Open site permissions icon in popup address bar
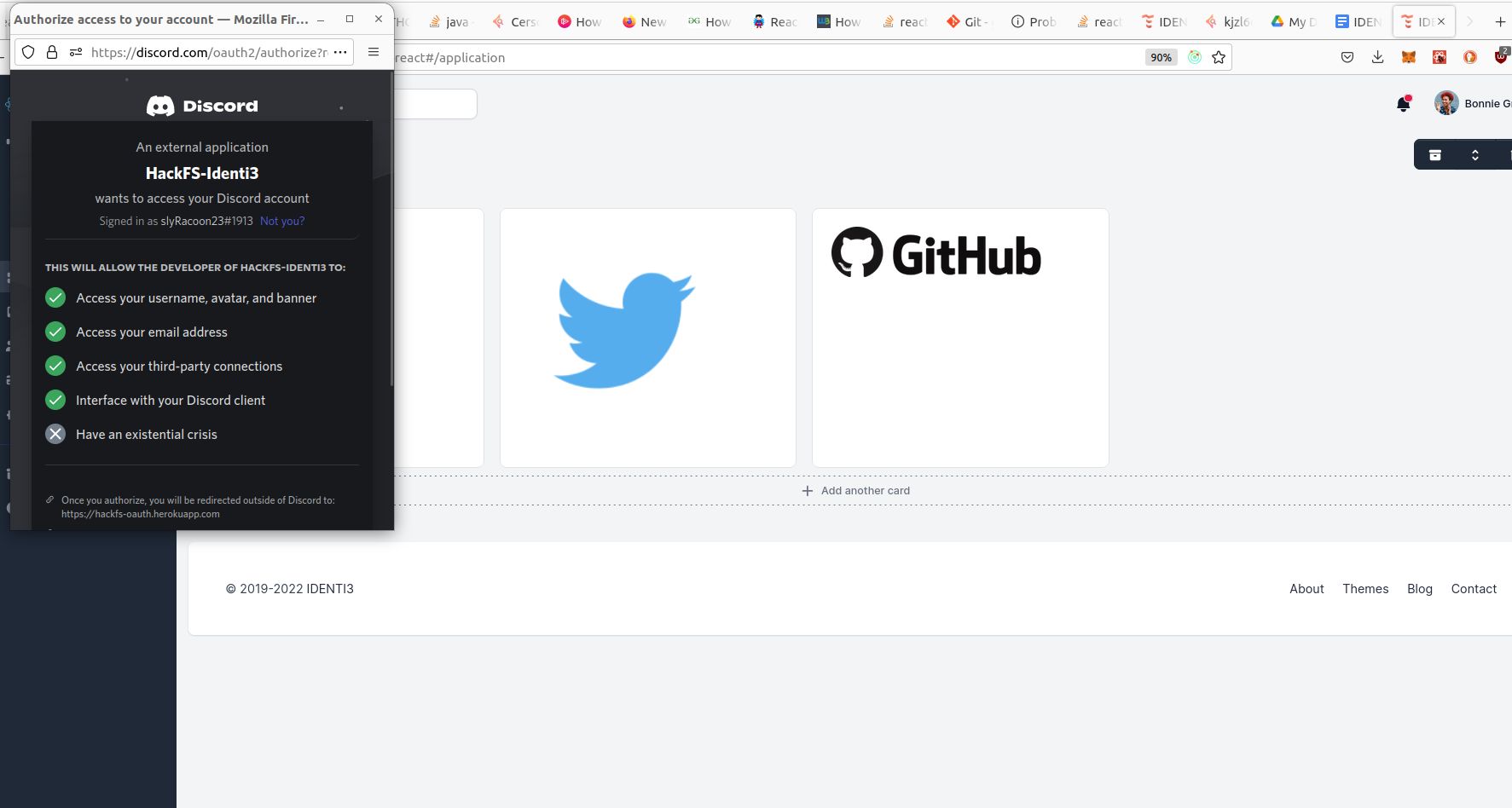This screenshot has width=1512, height=808. [76, 52]
